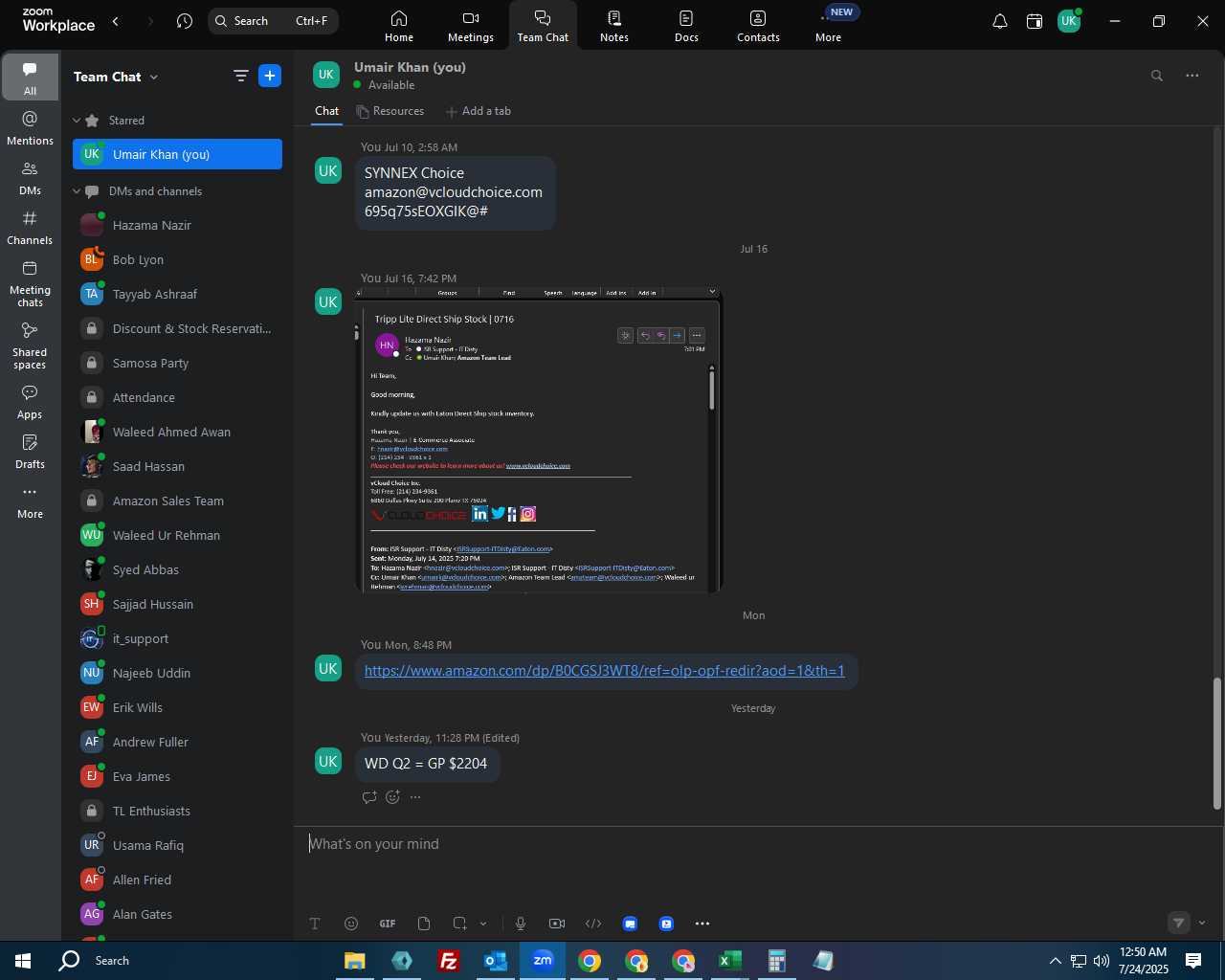Click Add a tab
The height and width of the screenshot is (980, 1225).
[479, 111]
